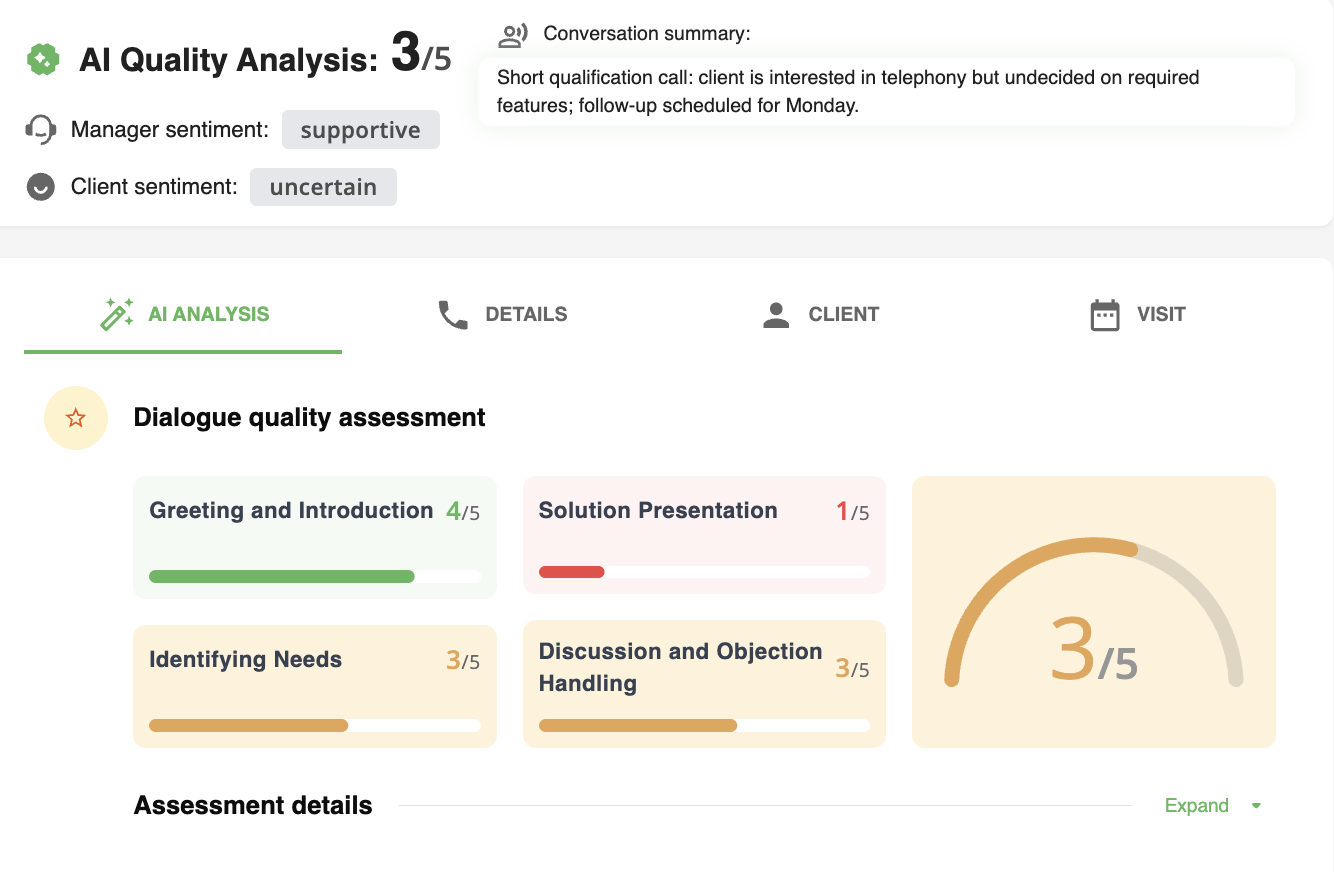Click the person silhouette Client icon

coord(776,315)
